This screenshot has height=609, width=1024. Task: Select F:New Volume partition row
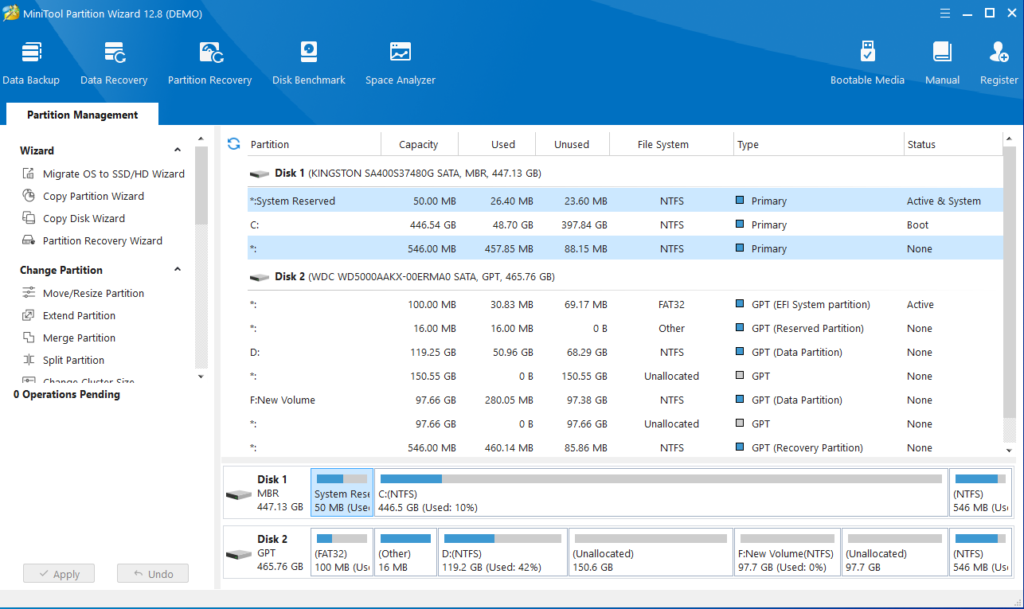(x=625, y=400)
